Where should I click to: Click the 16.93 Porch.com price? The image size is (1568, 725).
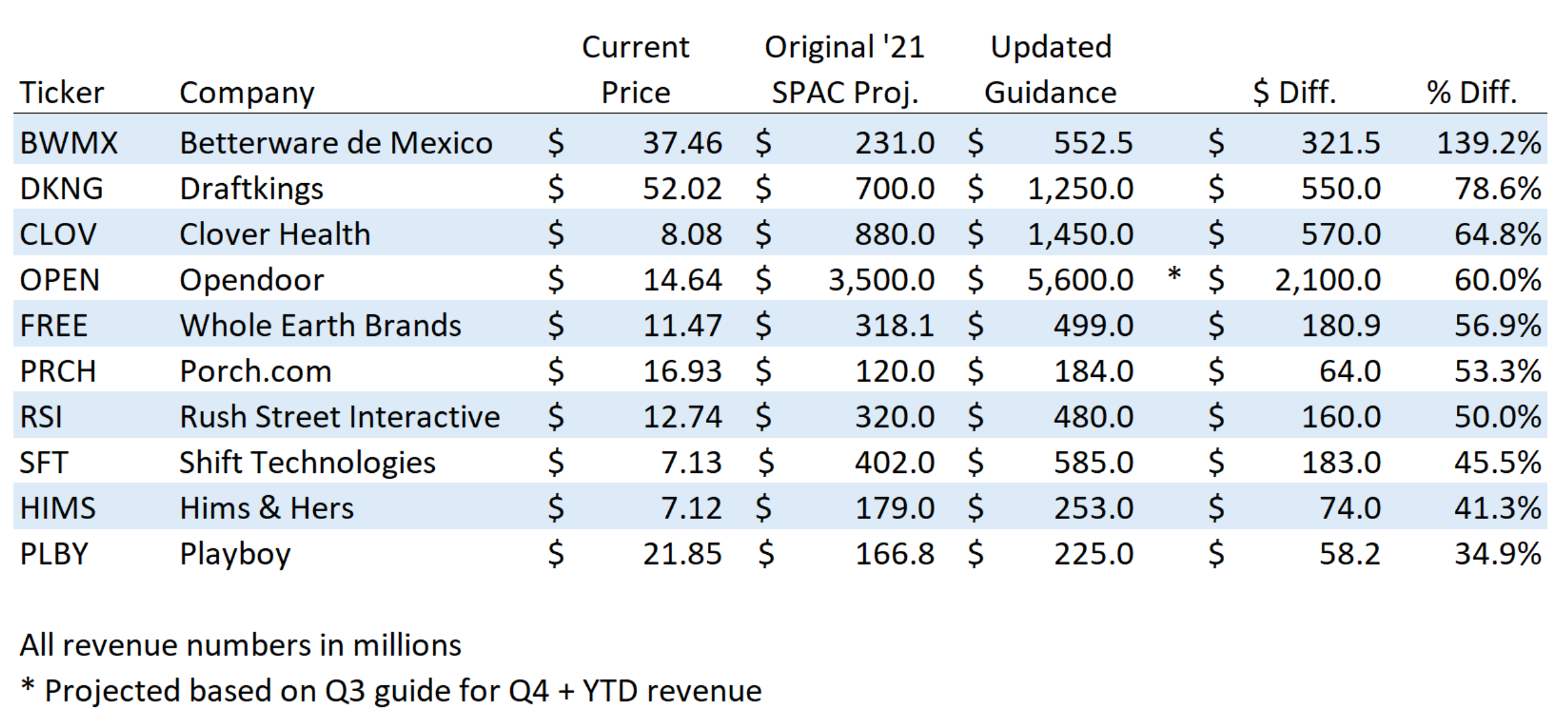coord(683,372)
